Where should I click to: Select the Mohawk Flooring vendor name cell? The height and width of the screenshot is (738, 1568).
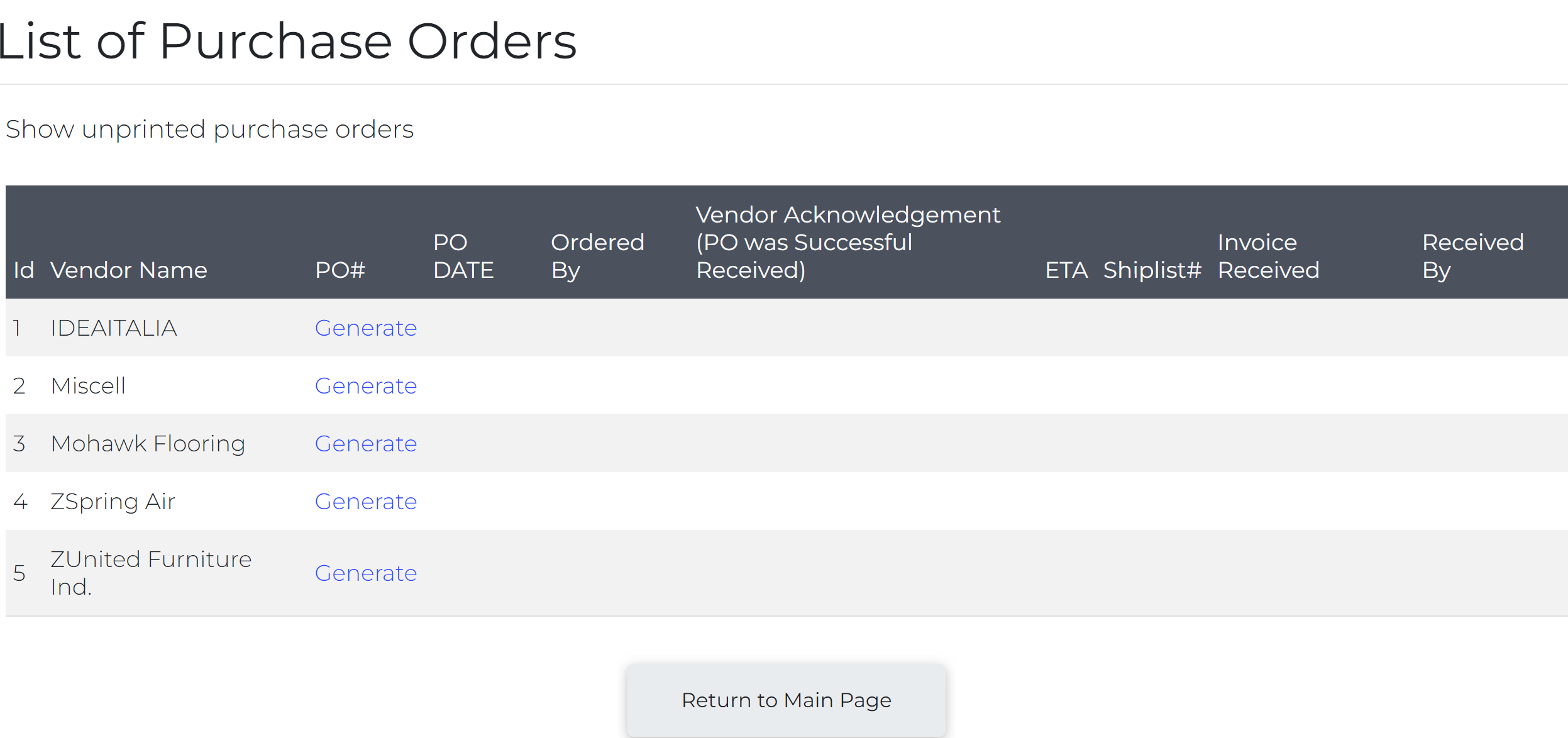(x=148, y=444)
